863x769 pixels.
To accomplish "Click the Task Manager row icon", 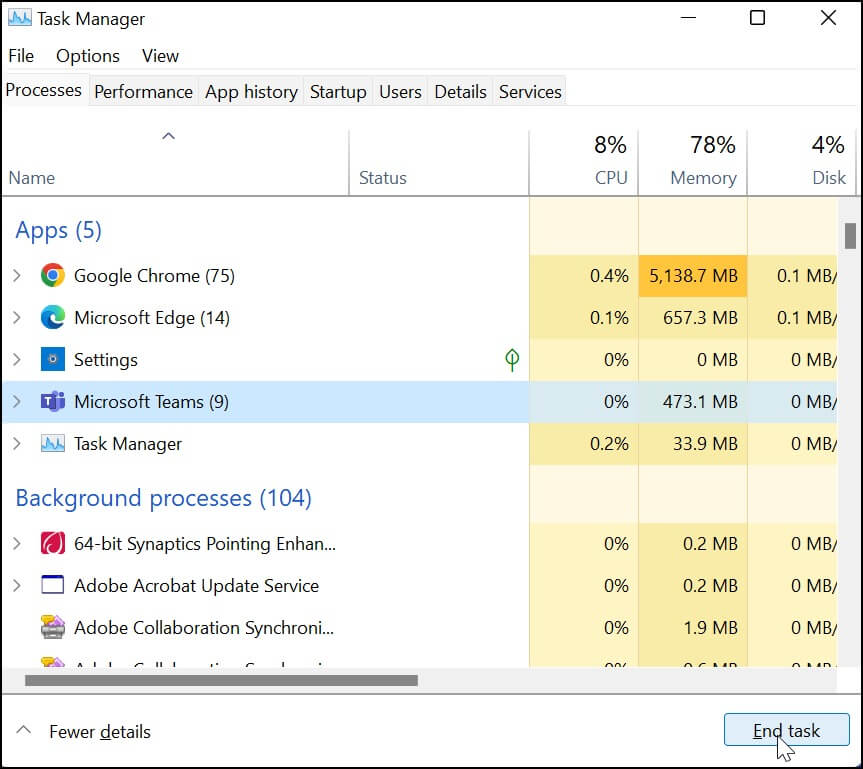I will 53,444.
